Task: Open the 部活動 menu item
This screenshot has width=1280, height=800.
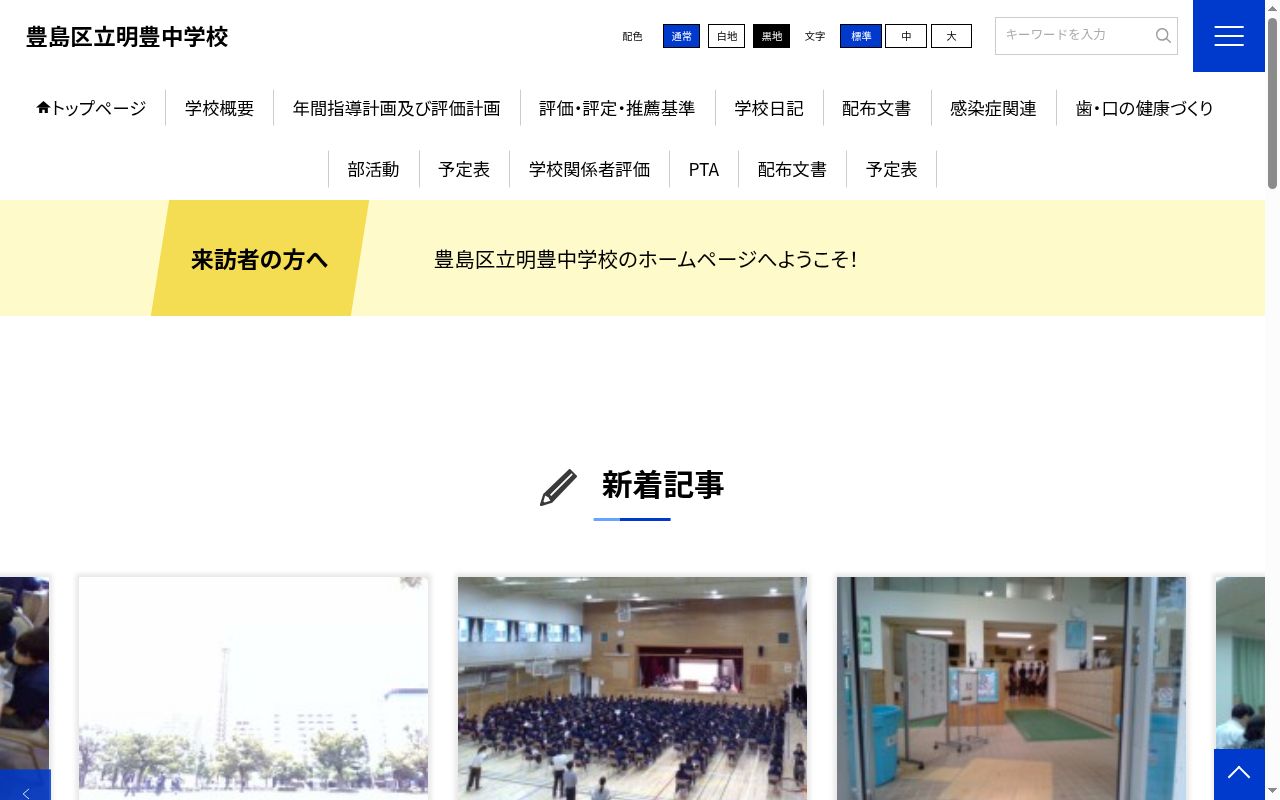Action: point(374,169)
